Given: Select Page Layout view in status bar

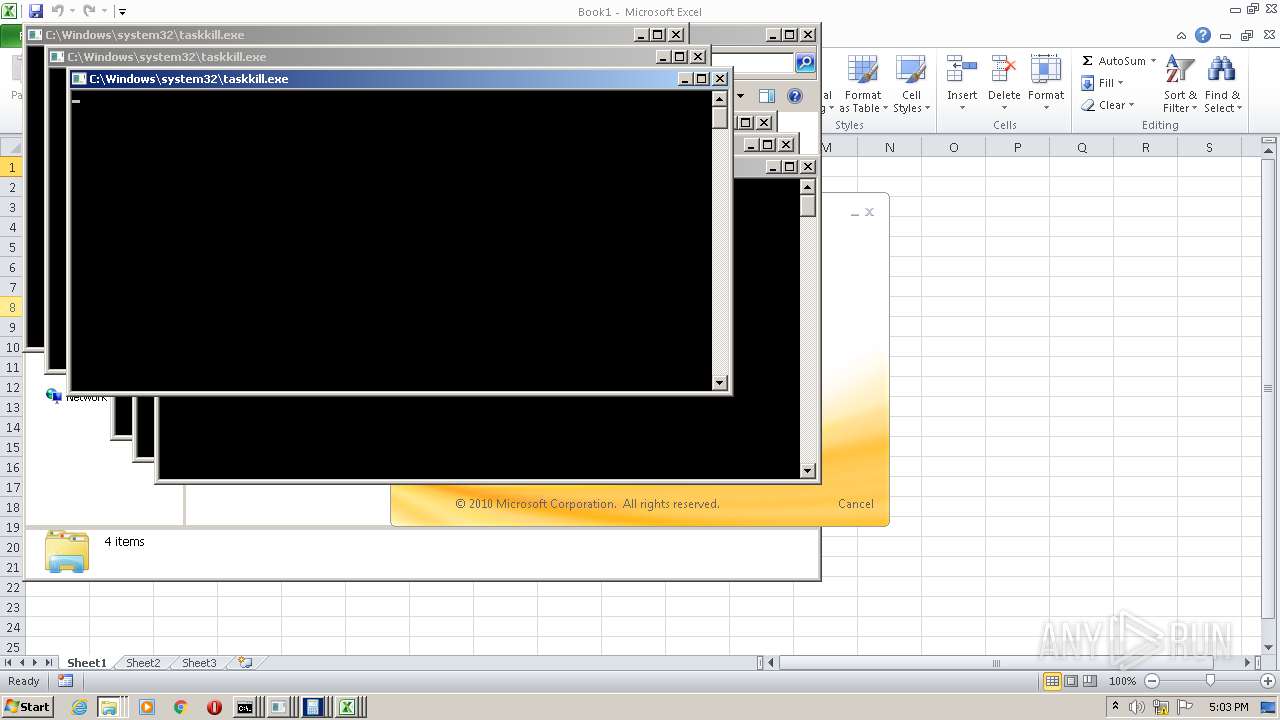Looking at the screenshot, I should point(1071,681).
